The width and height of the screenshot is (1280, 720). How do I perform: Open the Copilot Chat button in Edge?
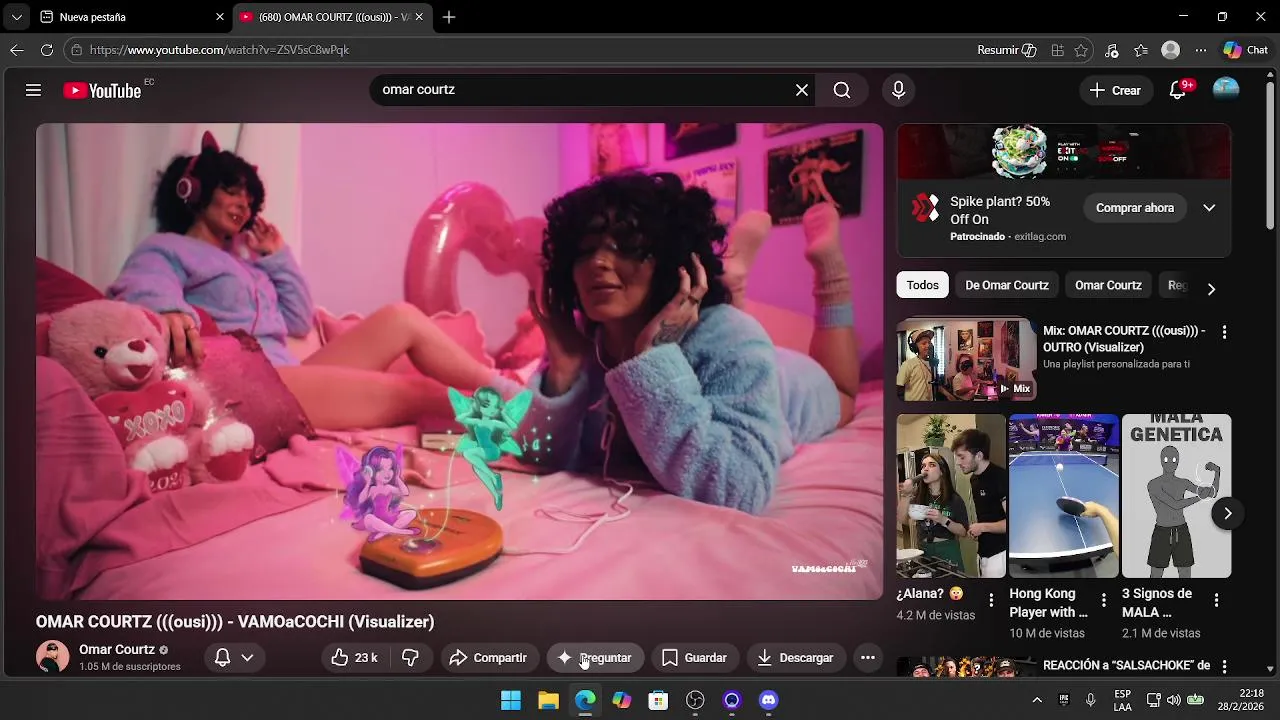[x=1246, y=50]
